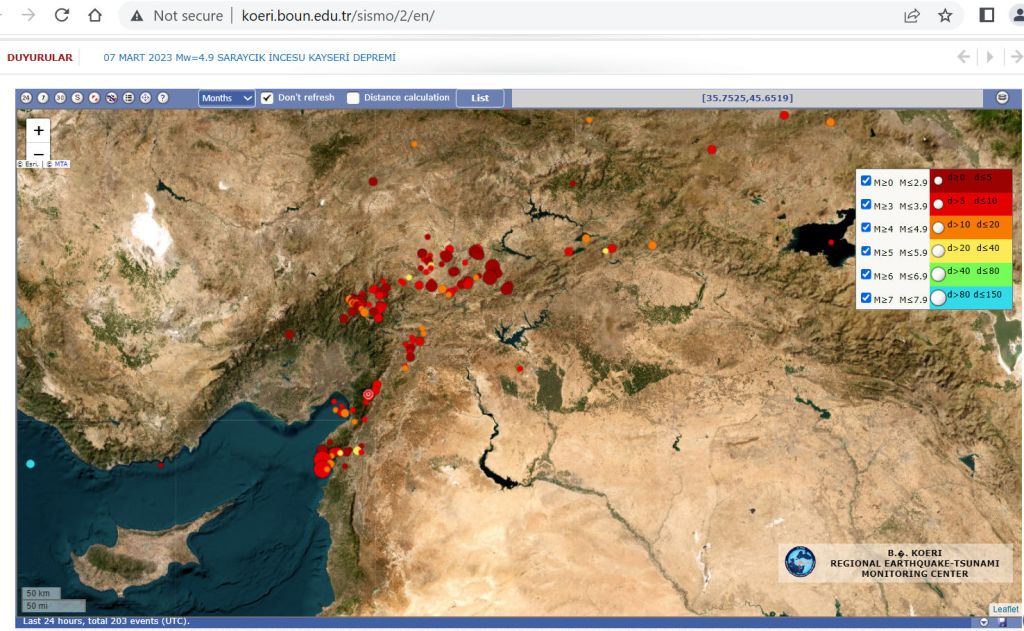Screen dimensions: 1024x631
Task: Zoom in the map with plus button
Action: 39,131
